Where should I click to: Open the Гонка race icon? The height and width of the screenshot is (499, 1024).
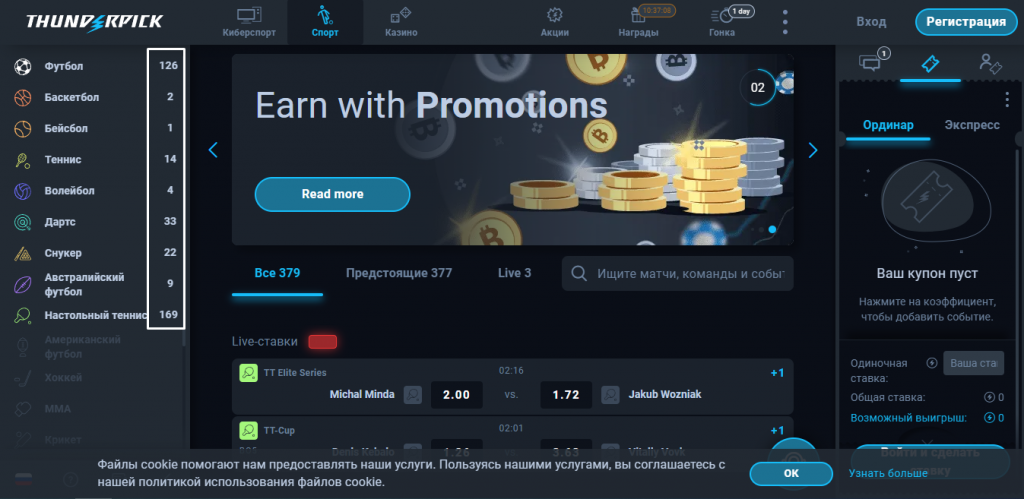[722, 15]
